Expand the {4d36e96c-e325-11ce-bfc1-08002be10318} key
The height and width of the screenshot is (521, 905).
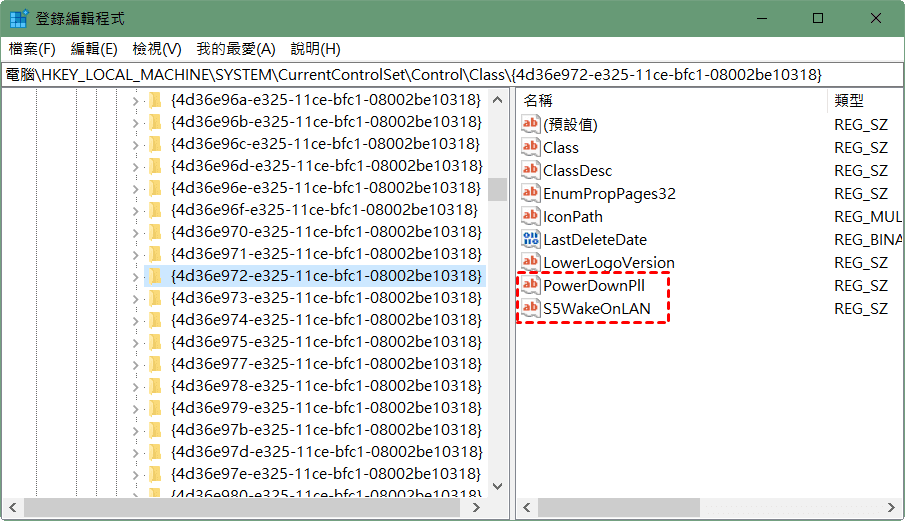(x=135, y=145)
